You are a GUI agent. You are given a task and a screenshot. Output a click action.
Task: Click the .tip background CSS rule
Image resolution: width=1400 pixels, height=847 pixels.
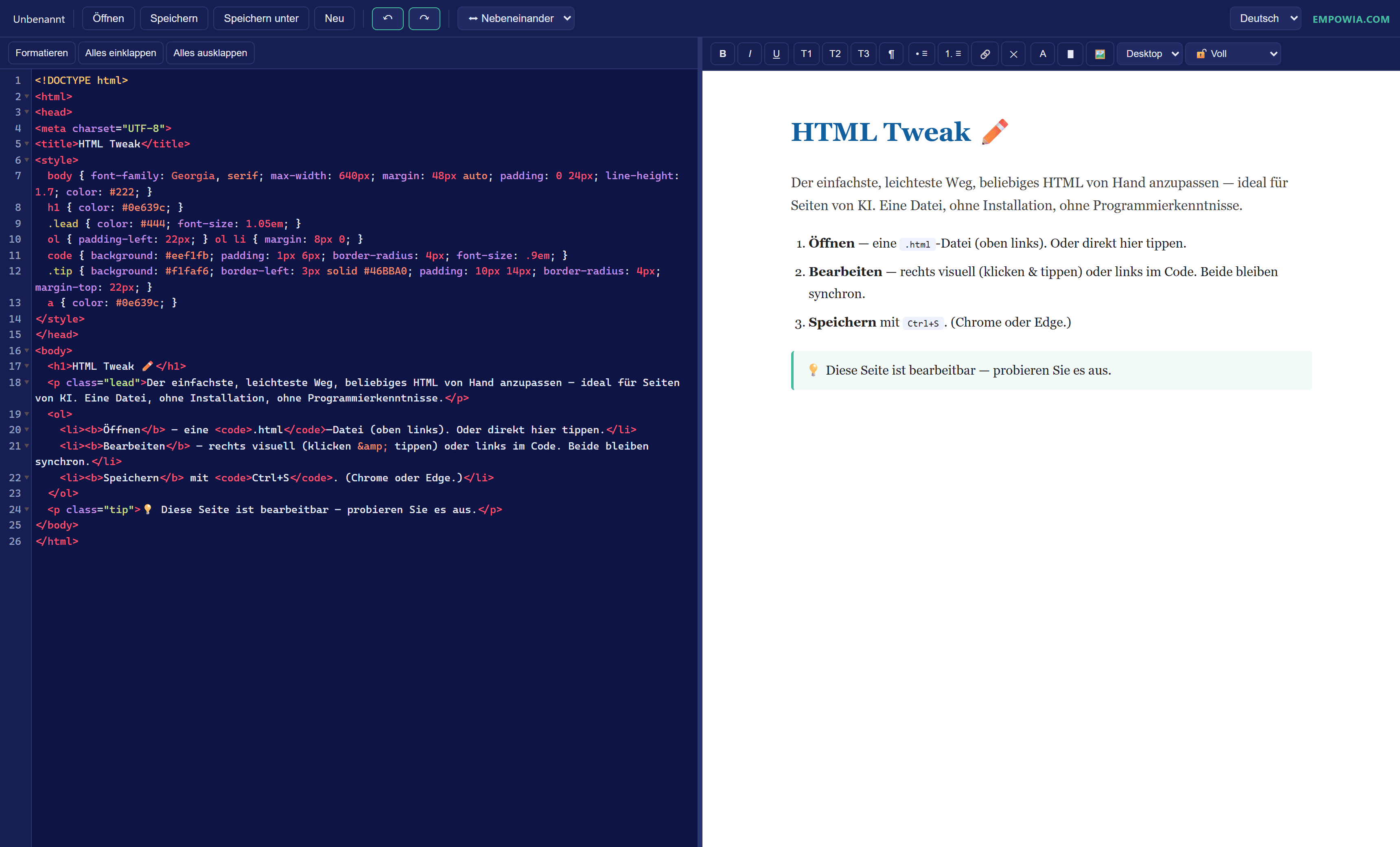coord(348,279)
